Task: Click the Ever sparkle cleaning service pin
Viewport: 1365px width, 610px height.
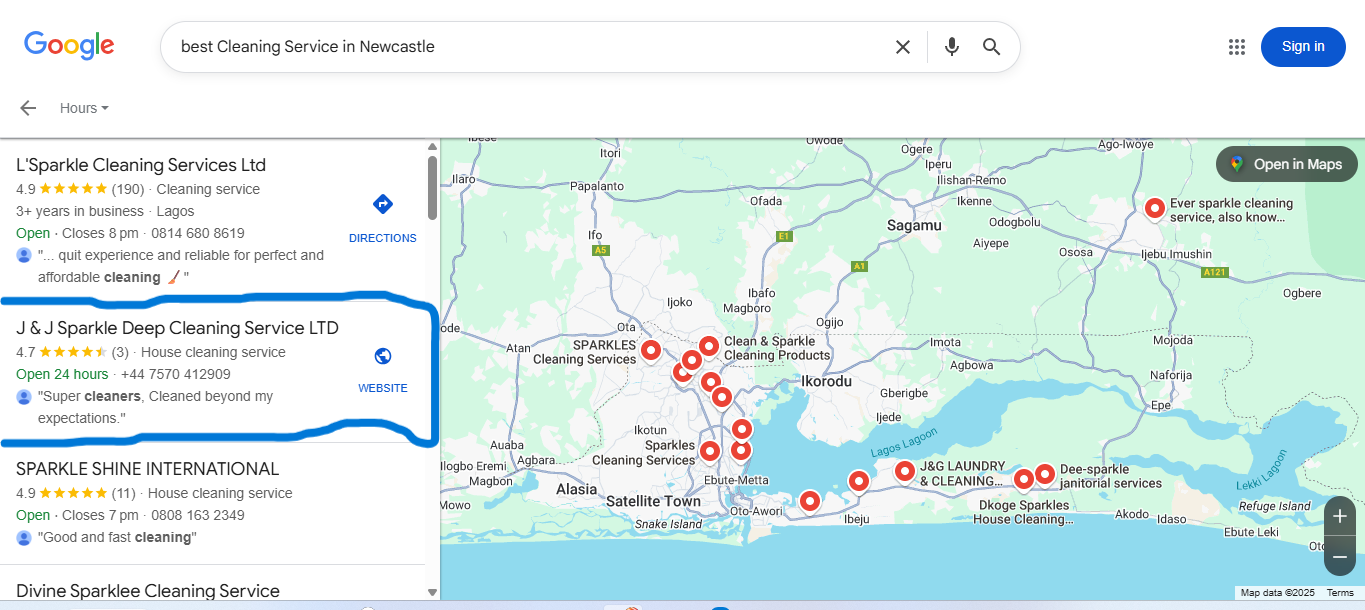Action: 1154,208
